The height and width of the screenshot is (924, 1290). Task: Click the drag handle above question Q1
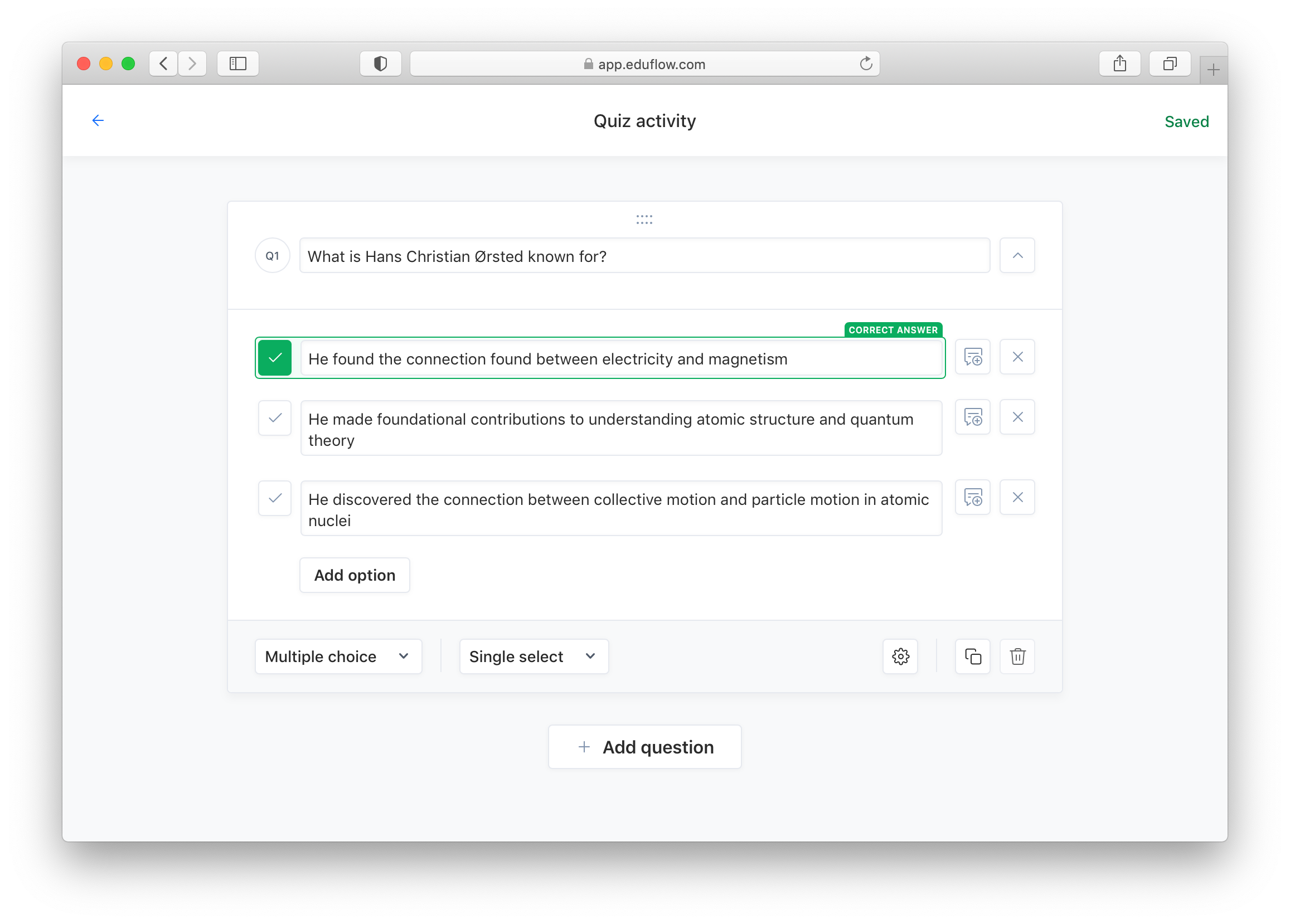tap(644, 219)
